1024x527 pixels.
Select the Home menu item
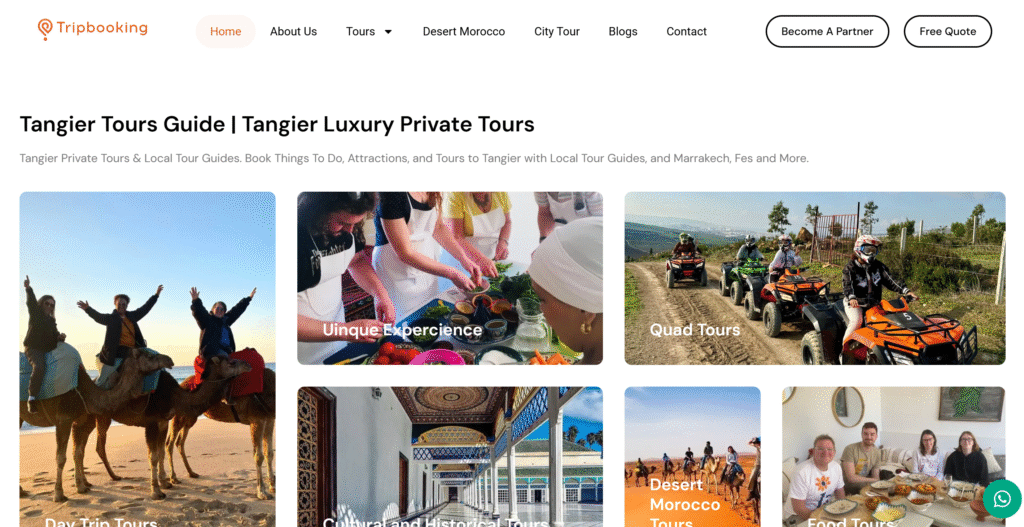coord(225,31)
